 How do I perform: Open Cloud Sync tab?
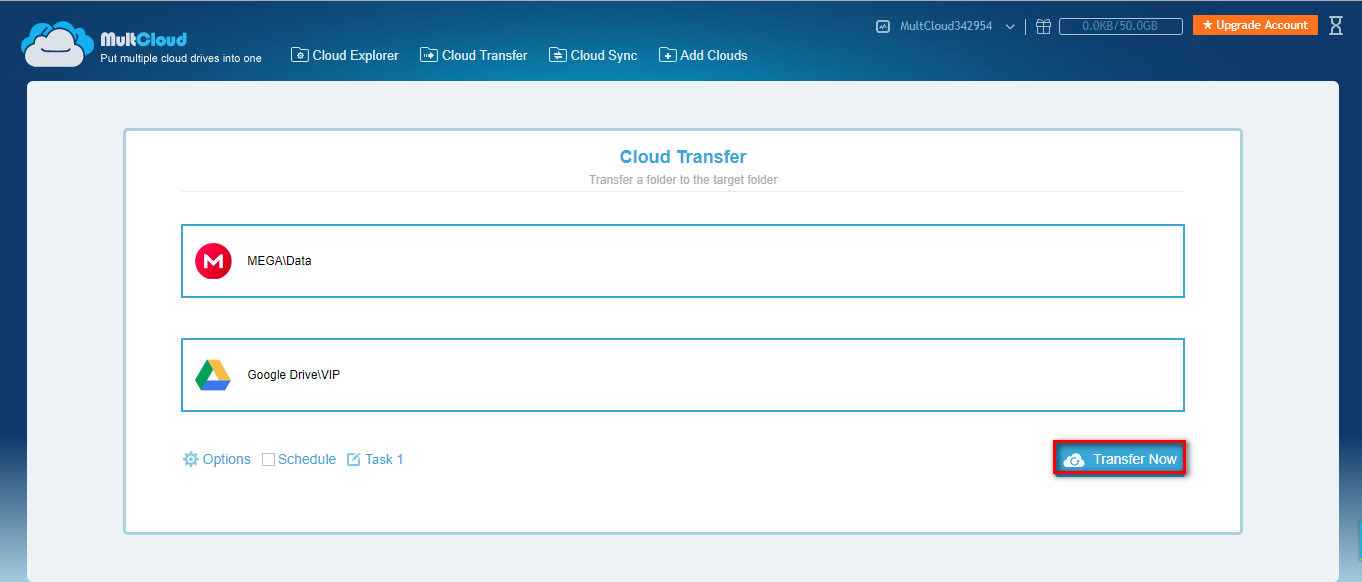pos(593,55)
